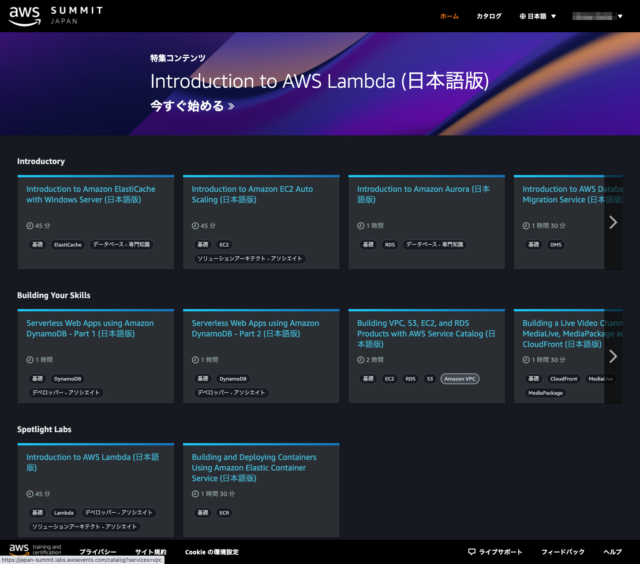Click the Building Your Skills heading
The height and width of the screenshot is (564, 640).
tap(53, 295)
